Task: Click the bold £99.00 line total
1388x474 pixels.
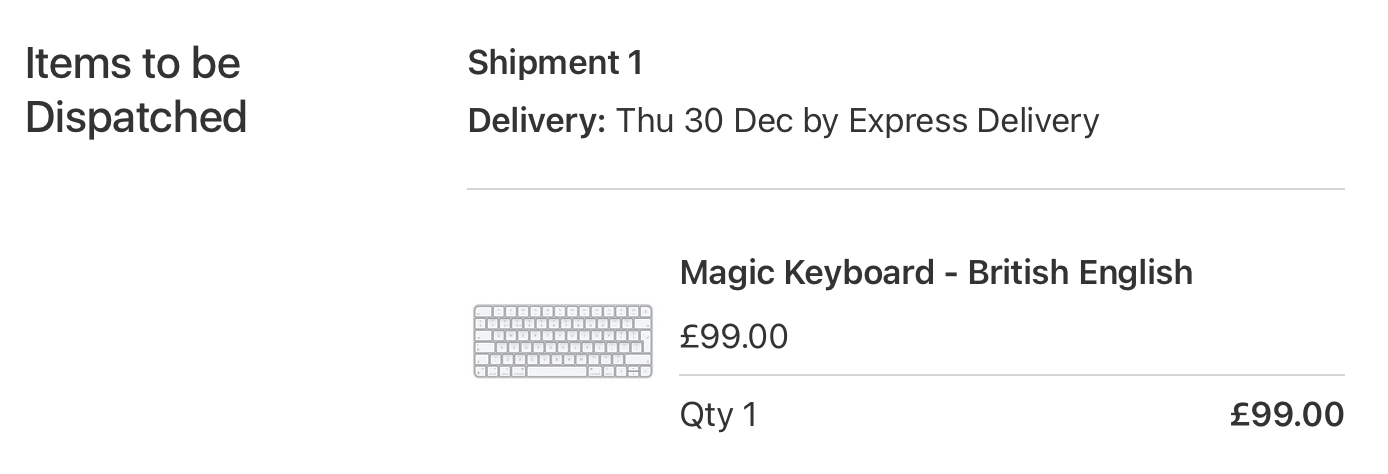Action: pyautogui.click(x=1286, y=414)
